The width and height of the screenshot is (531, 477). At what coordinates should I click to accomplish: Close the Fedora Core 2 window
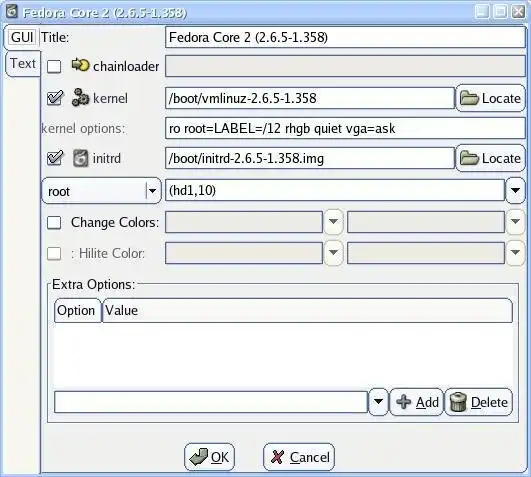518,12
